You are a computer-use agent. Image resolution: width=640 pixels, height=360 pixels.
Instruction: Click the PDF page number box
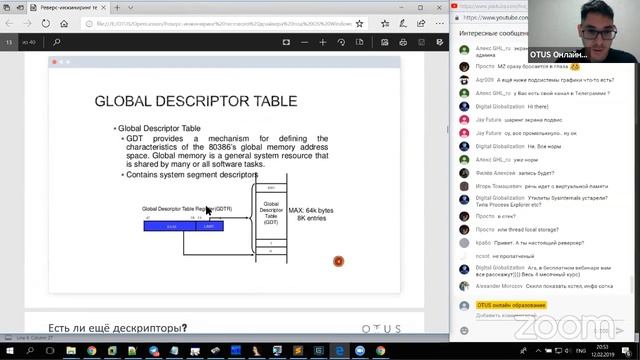tap(9, 42)
